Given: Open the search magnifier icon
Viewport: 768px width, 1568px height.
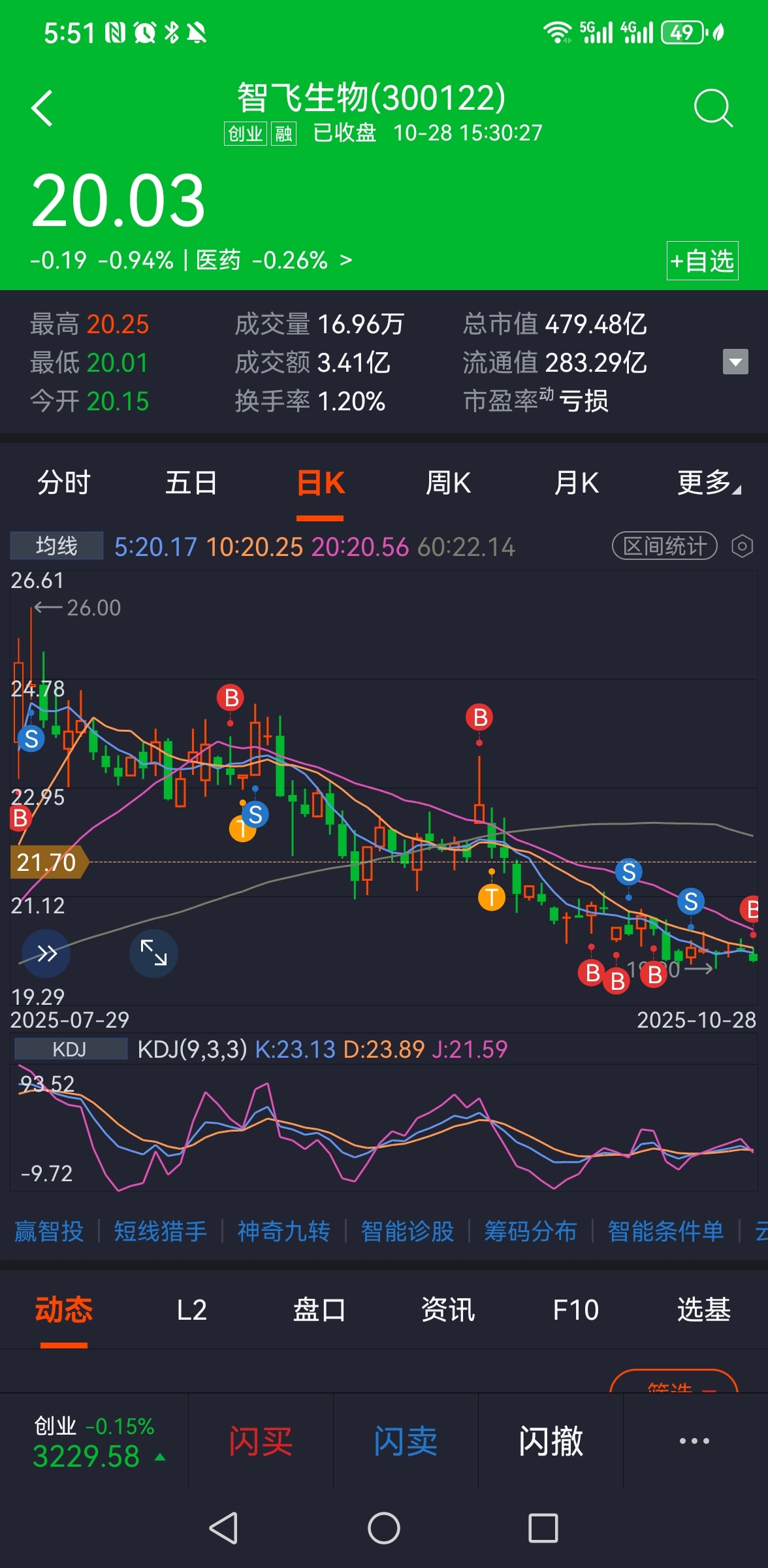Looking at the screenshot, I should point(712,108).
